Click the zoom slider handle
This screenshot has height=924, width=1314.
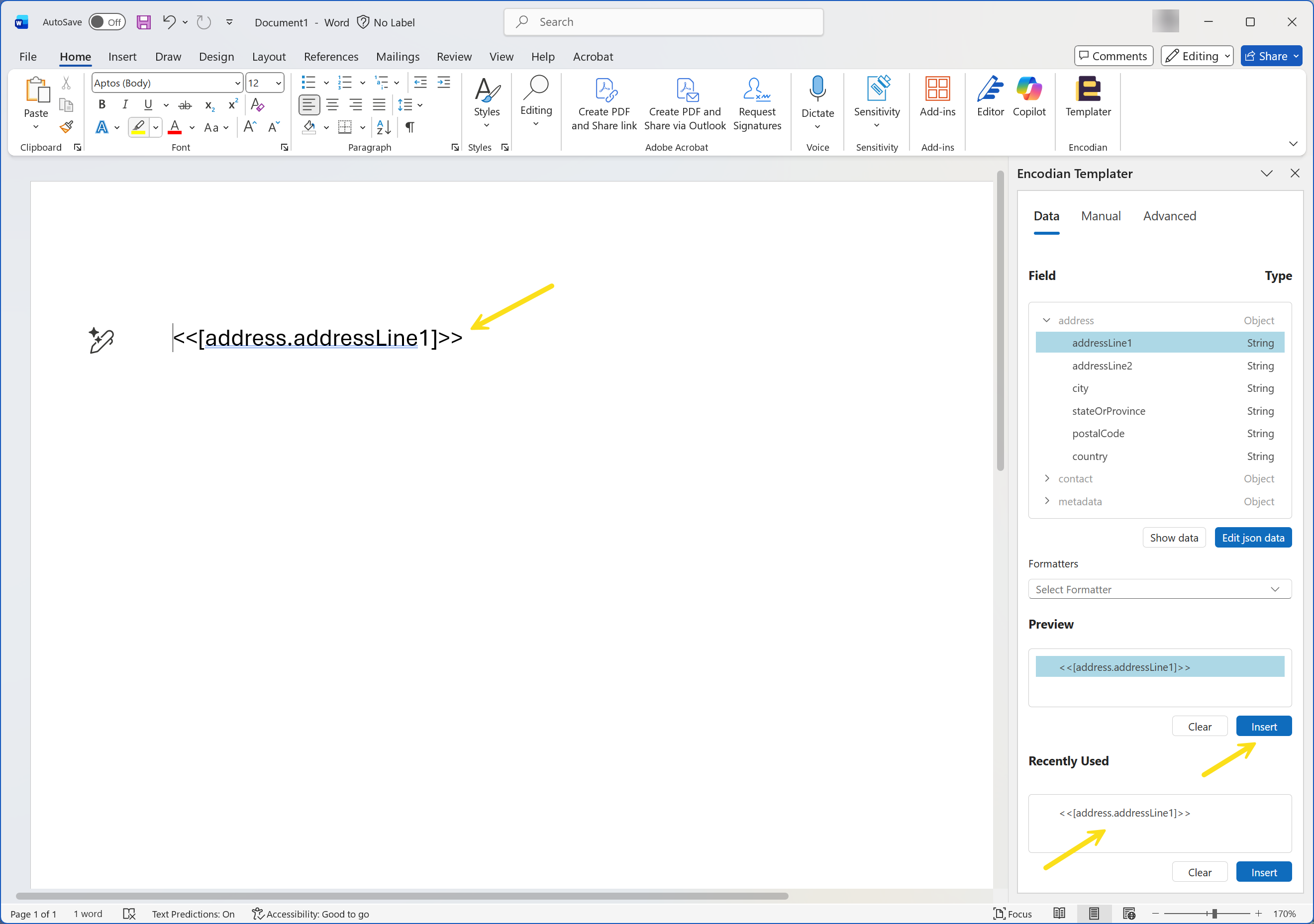click(1214, 914)
